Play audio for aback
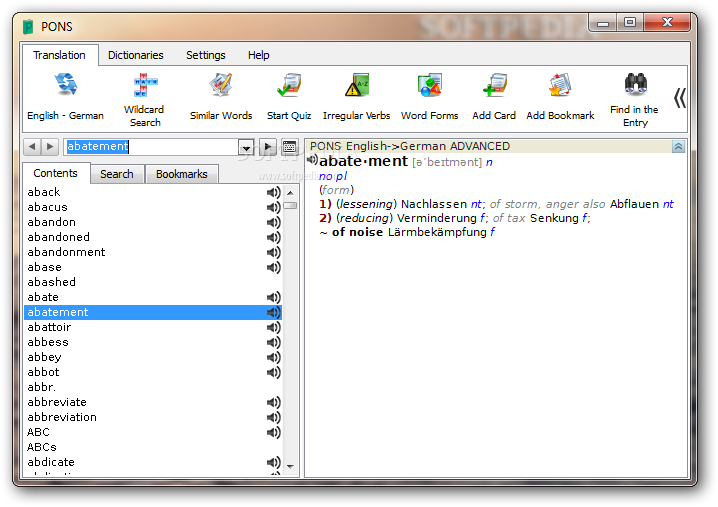The height and width of the screenshot is (507, 718). coord(273,192)
